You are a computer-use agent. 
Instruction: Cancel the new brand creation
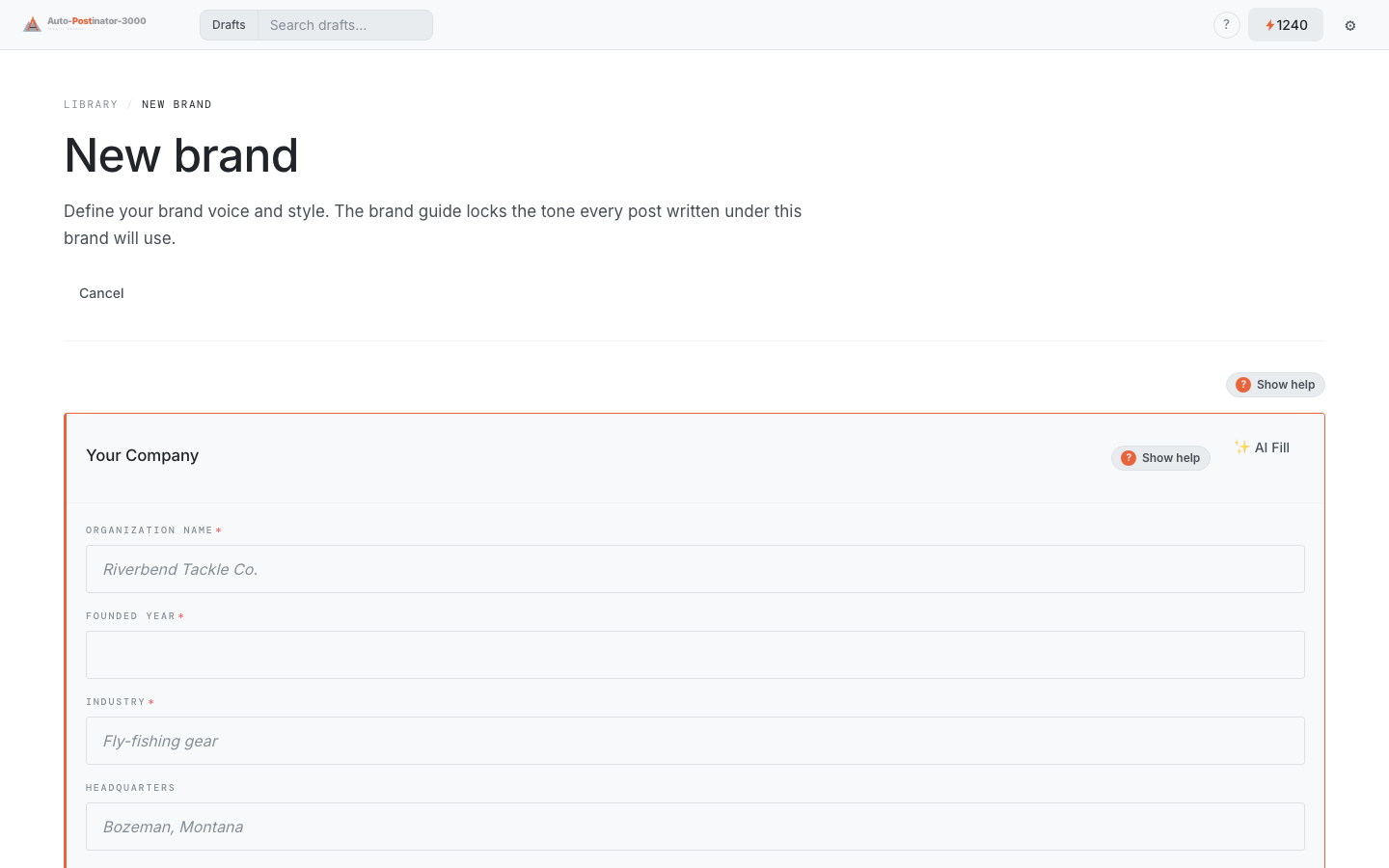coord(101,293)
